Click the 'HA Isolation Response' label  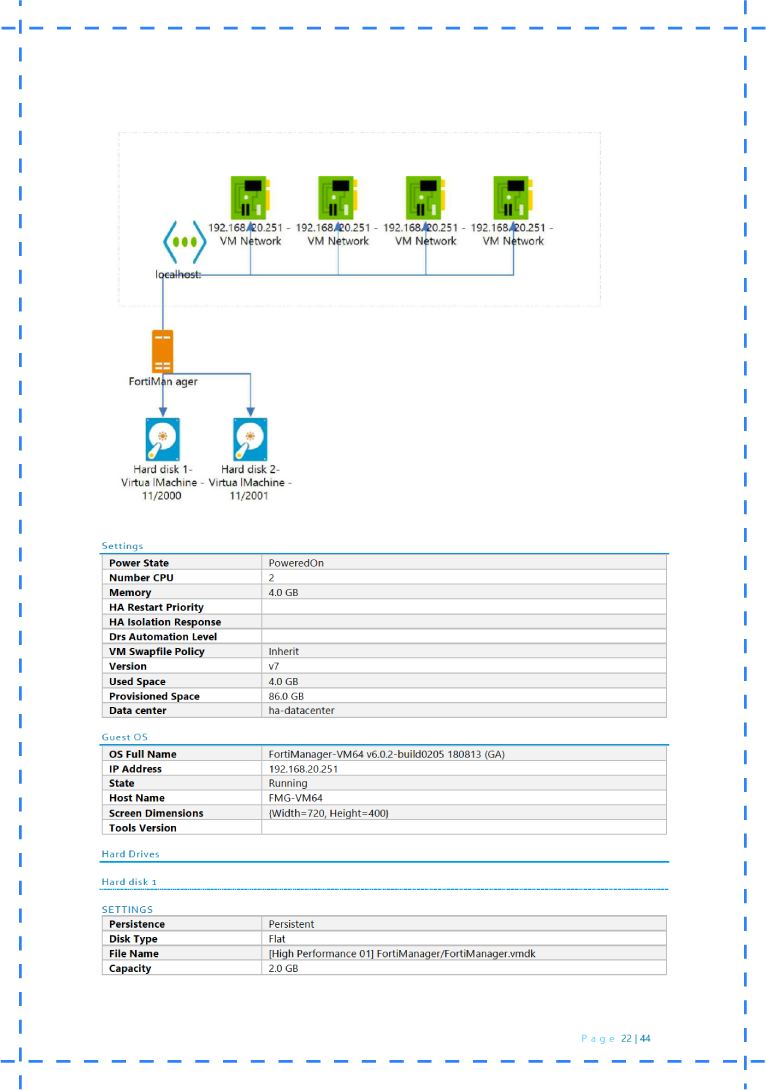click(x=165, y=622)
